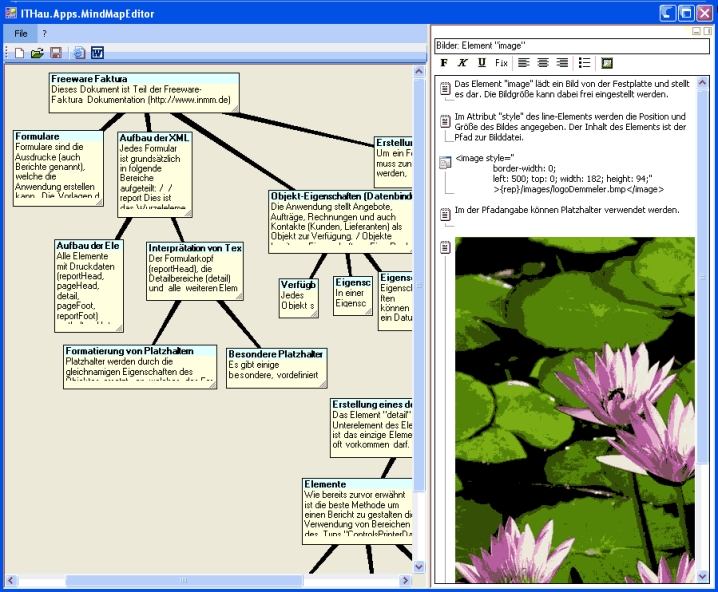Export to Word using the W icon
The height and width of the screenshot is (592, 718).
tap(97, 53)
